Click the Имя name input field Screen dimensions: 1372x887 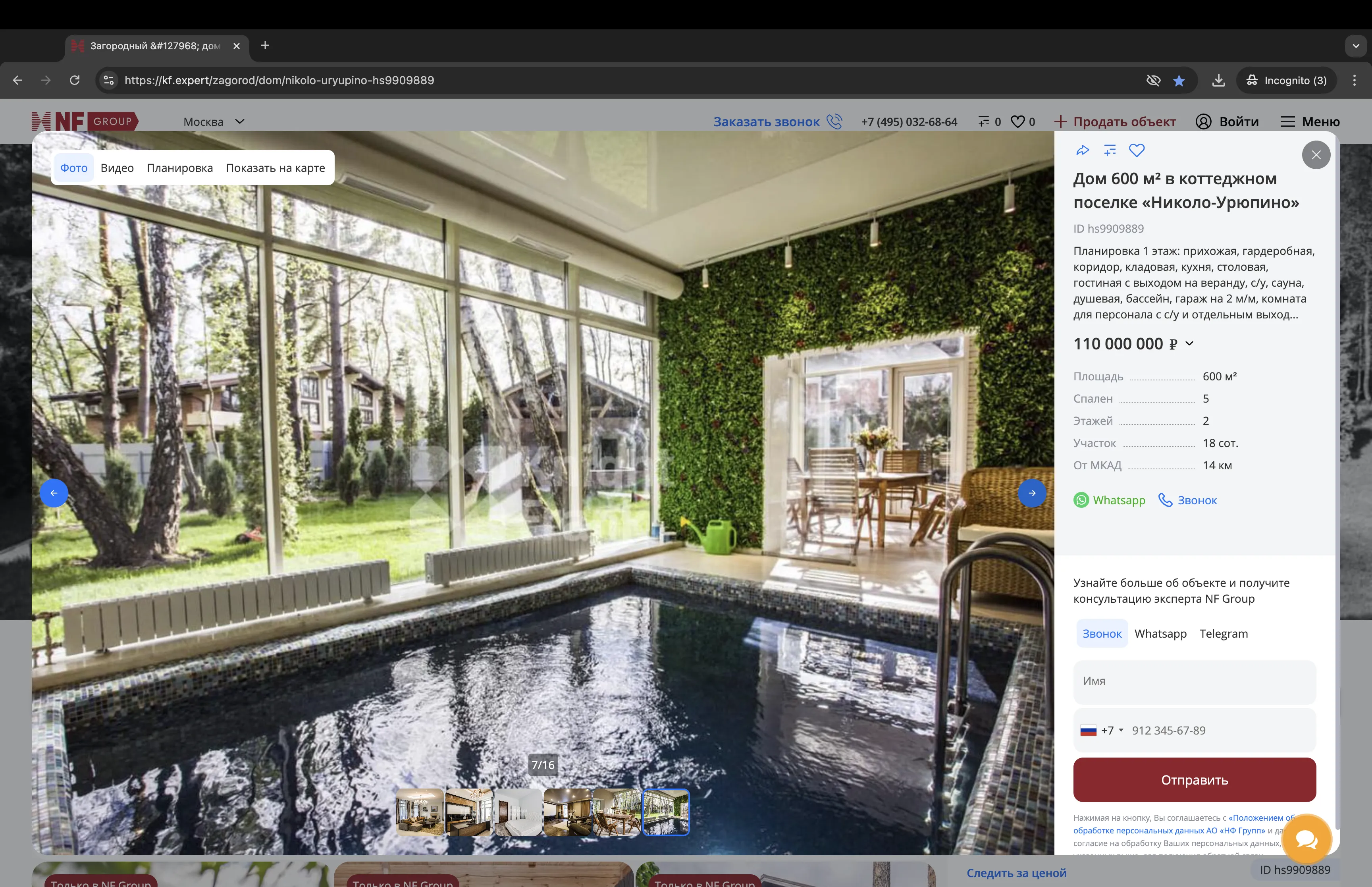[1194, 681]
